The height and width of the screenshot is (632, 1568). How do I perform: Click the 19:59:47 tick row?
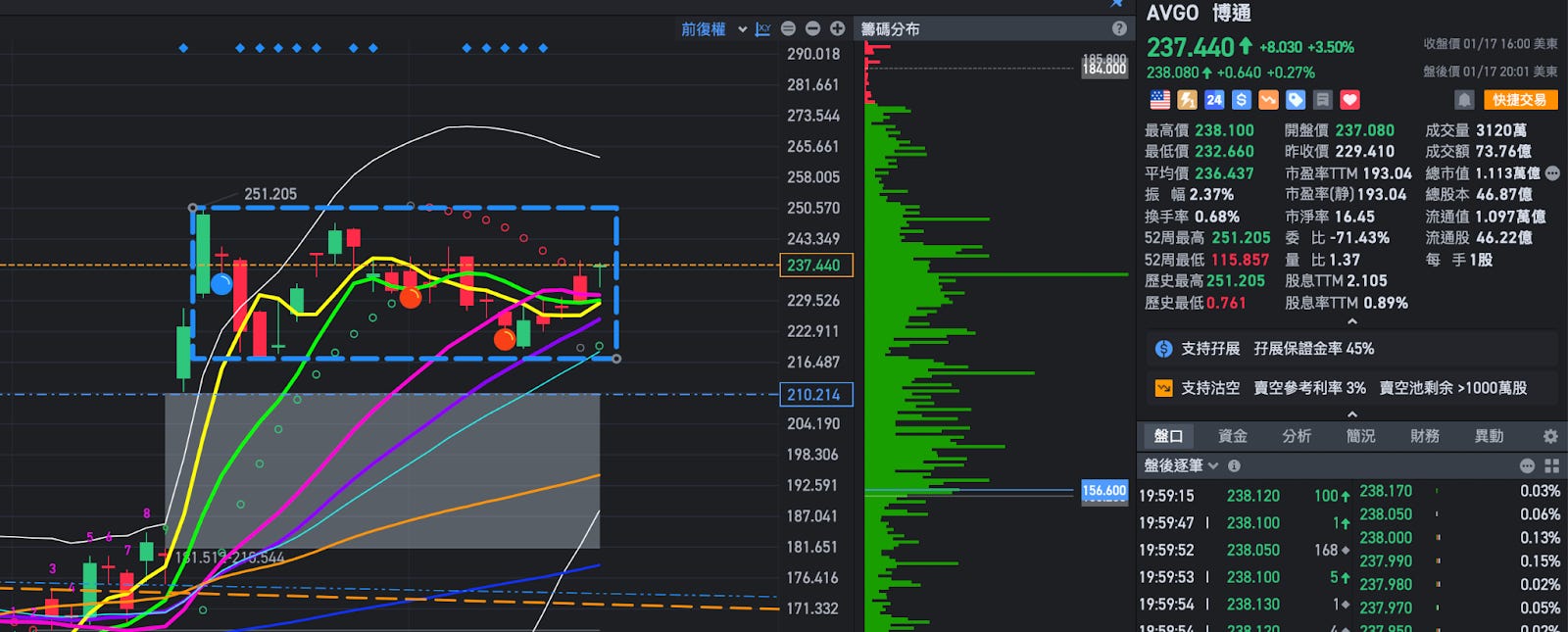pyautogui.click(x=1244, y=523)
